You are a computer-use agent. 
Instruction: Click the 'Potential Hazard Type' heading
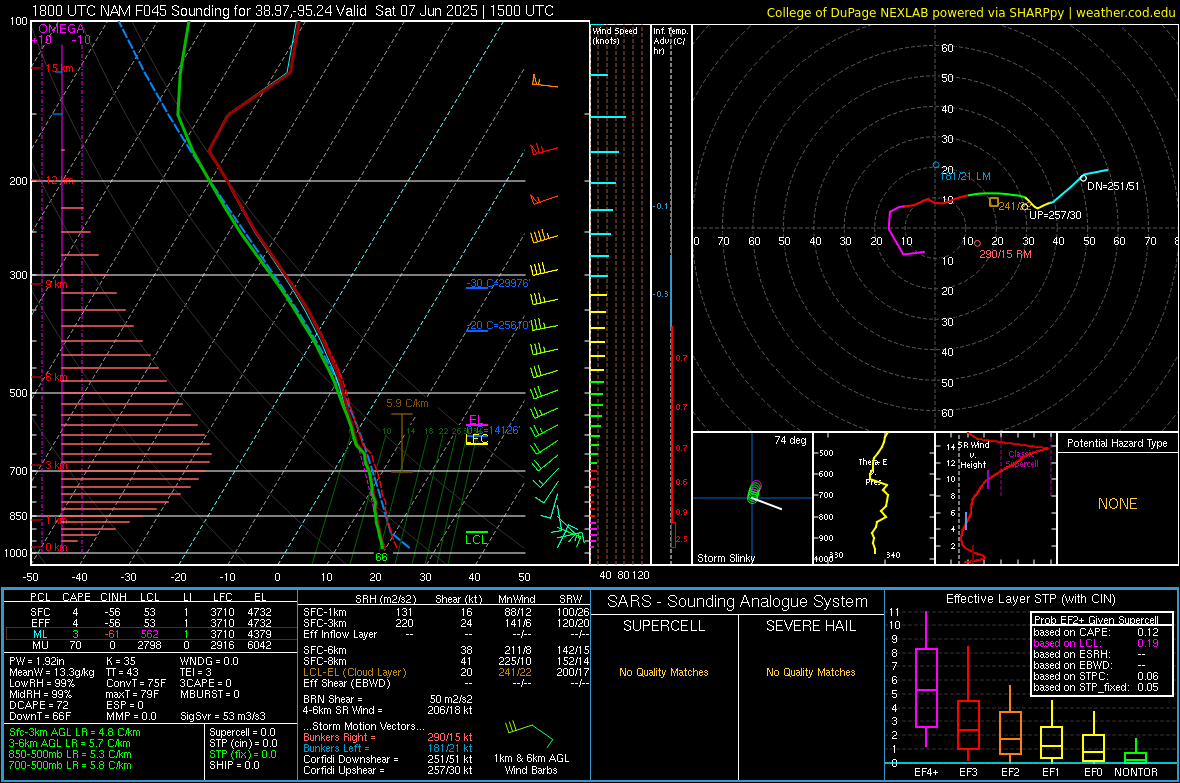[x=1117, y=443]
